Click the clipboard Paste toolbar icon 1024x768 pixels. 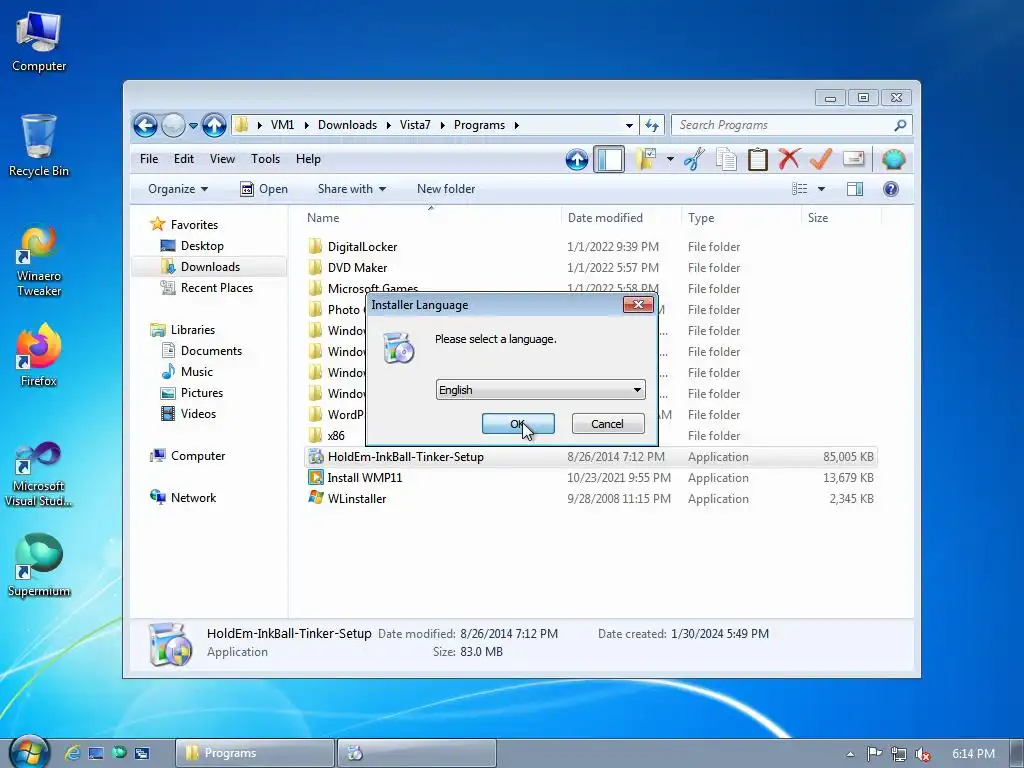pos(758,159)
